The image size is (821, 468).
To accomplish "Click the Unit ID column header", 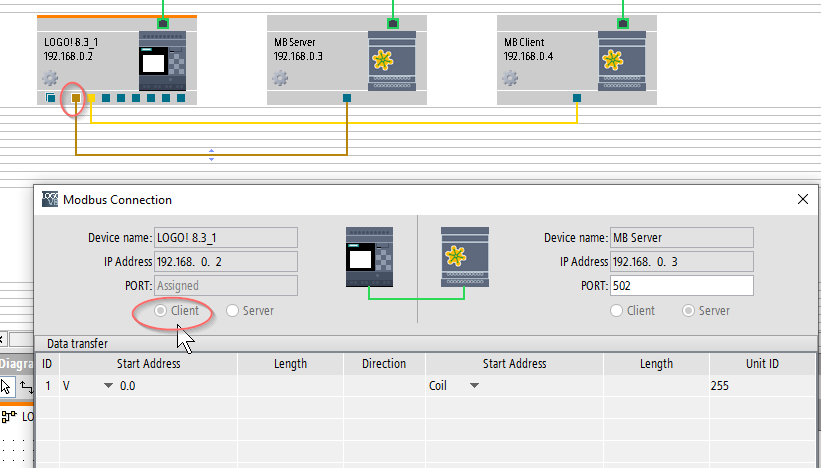I will tap(762, 364).
